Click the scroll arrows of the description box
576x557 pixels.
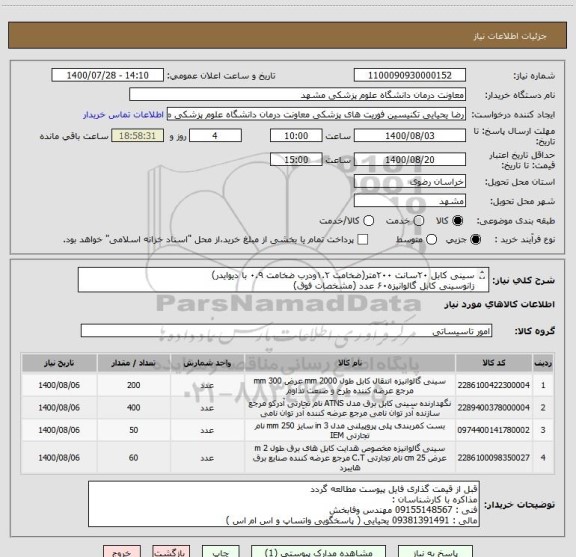482,275
